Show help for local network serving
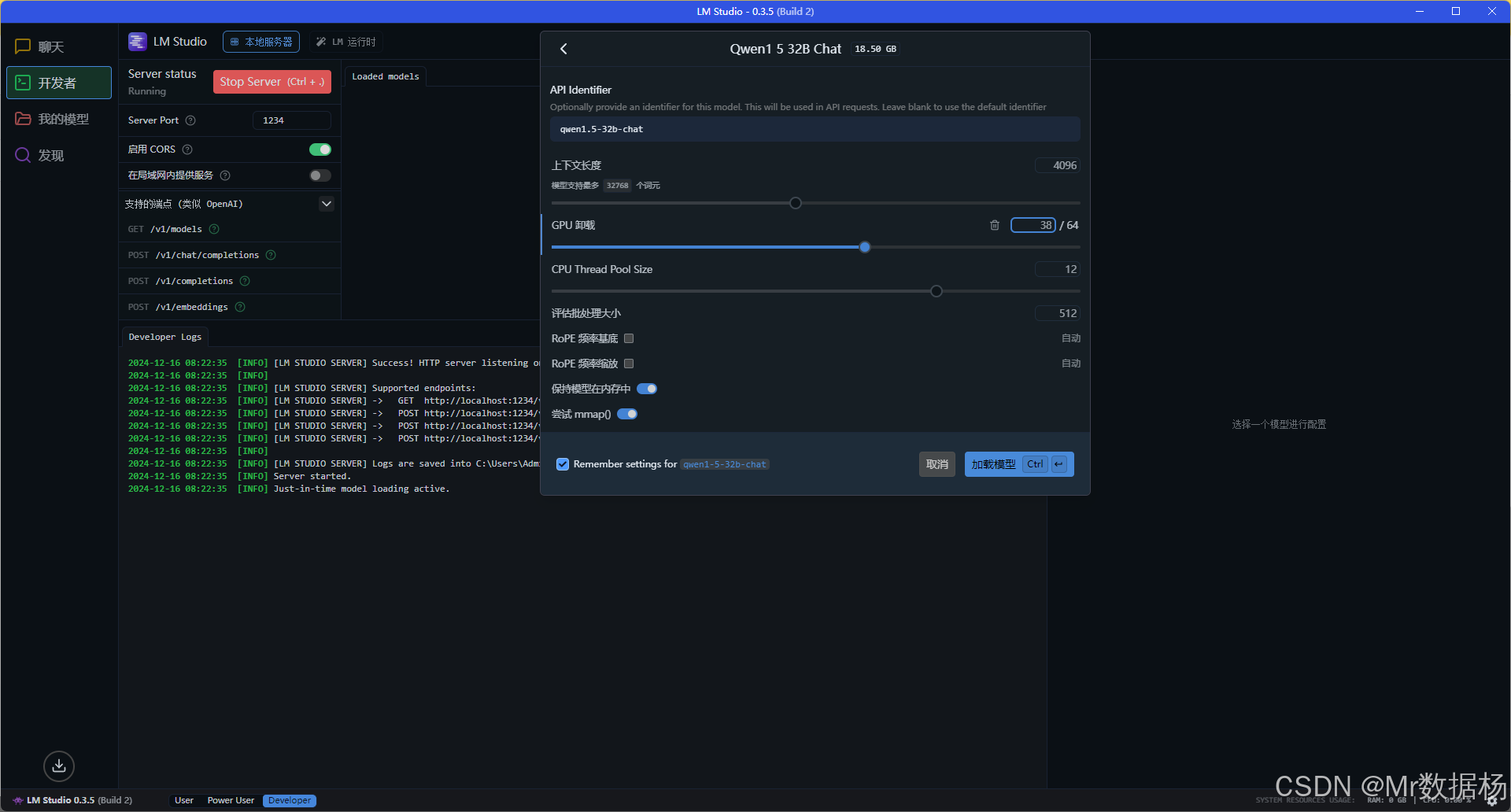This screenshot has width=1511, height=812. (x=225, y=175)
